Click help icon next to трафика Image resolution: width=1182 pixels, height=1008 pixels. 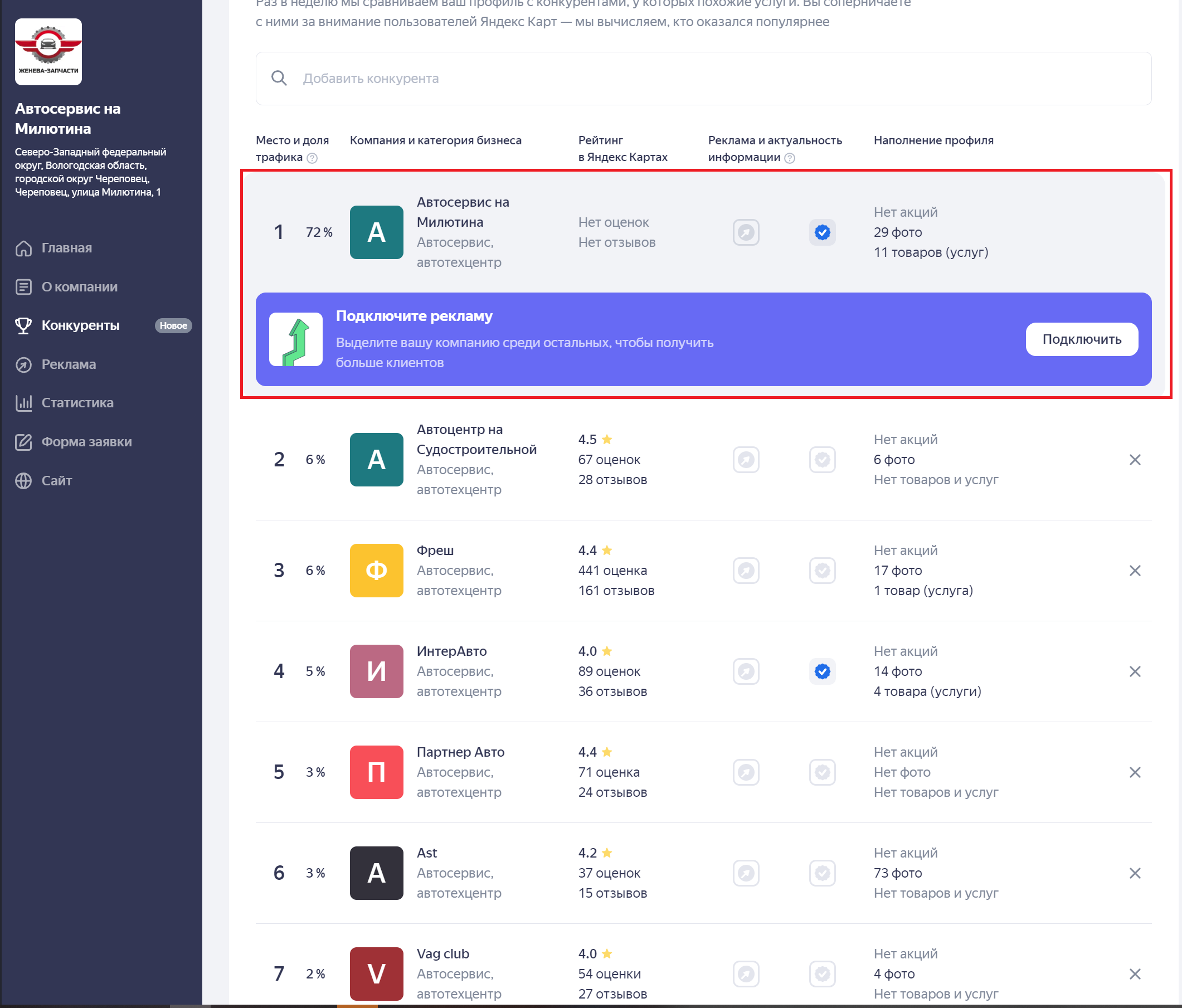click(x=312, y=158)
